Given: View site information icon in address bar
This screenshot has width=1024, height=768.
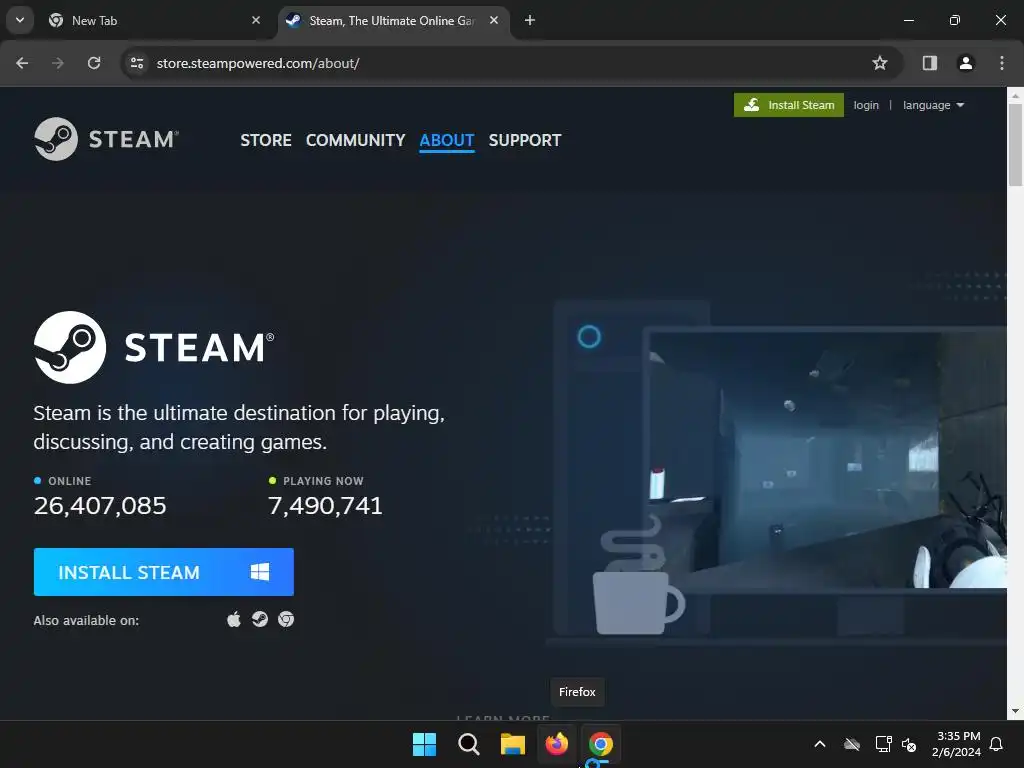Looking at the screenshot, I should [x=136, y=63].
